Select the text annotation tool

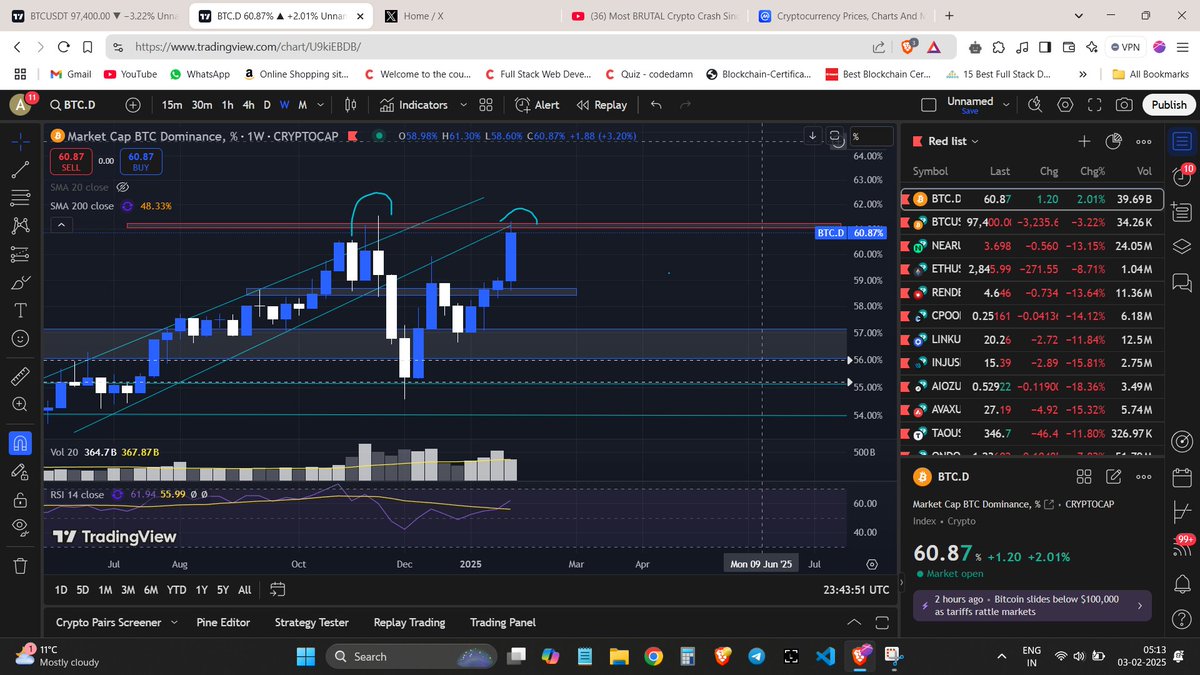point(20,311)
